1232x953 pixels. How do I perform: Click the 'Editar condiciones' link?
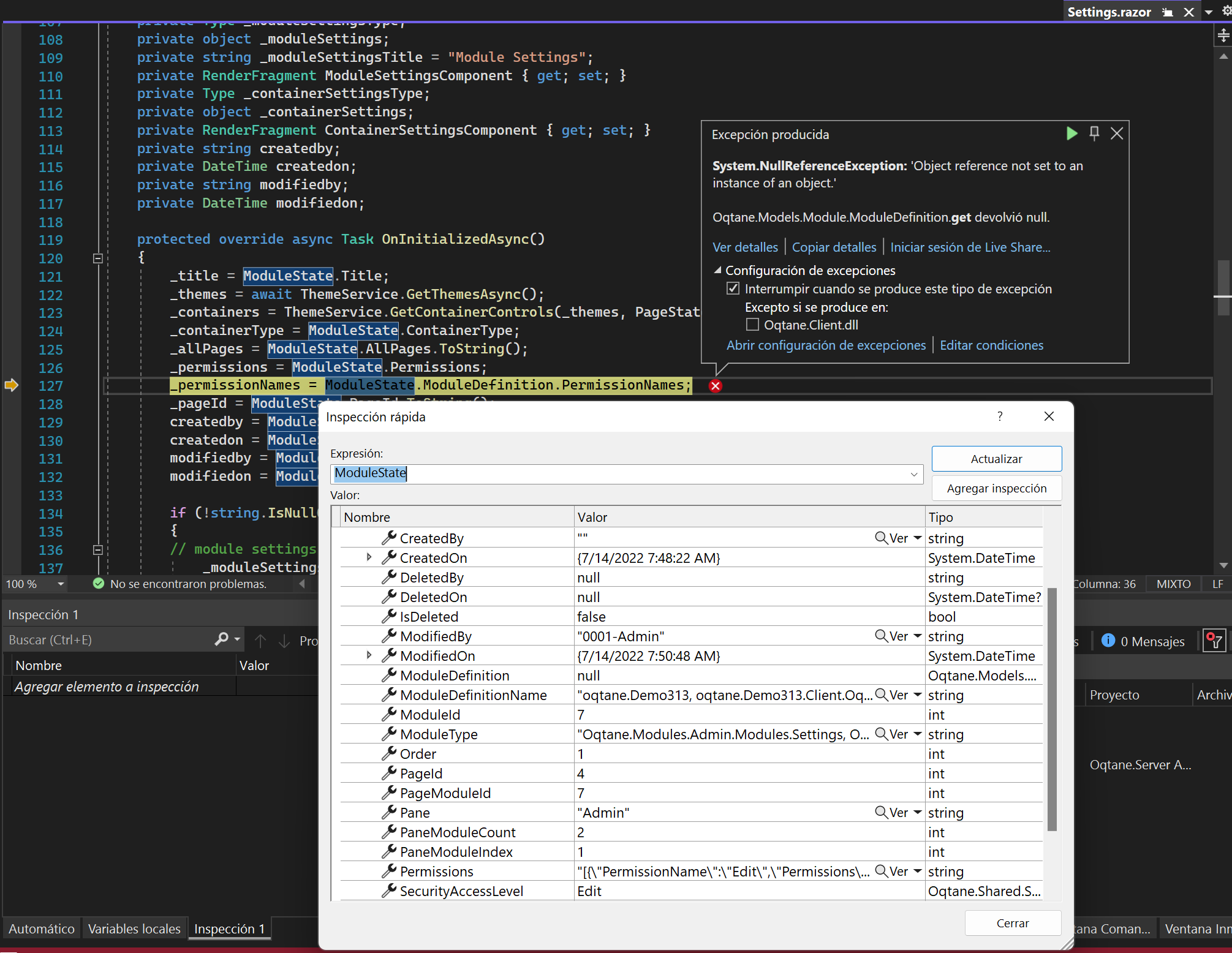pos(991,345)
